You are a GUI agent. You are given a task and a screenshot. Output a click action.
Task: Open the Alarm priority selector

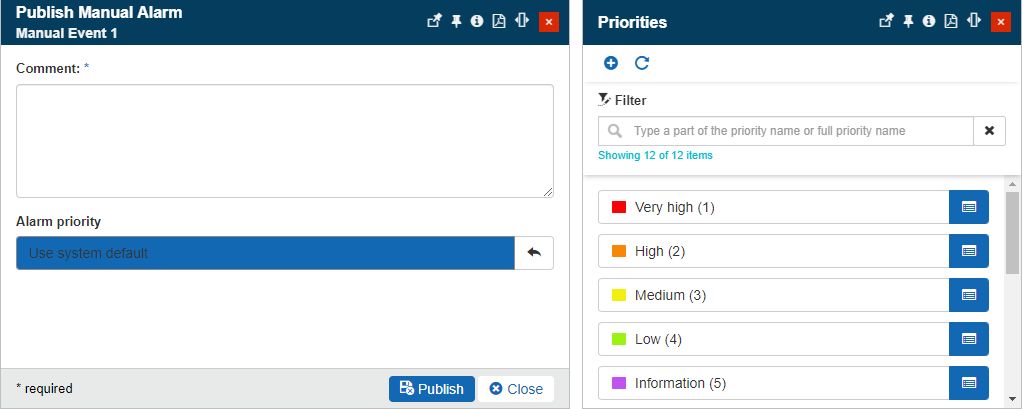click(x=265, y=253)
